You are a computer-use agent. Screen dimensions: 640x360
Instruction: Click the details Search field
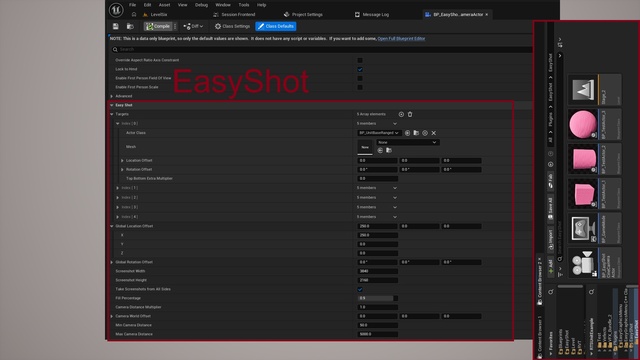click(x=322, y=49)
